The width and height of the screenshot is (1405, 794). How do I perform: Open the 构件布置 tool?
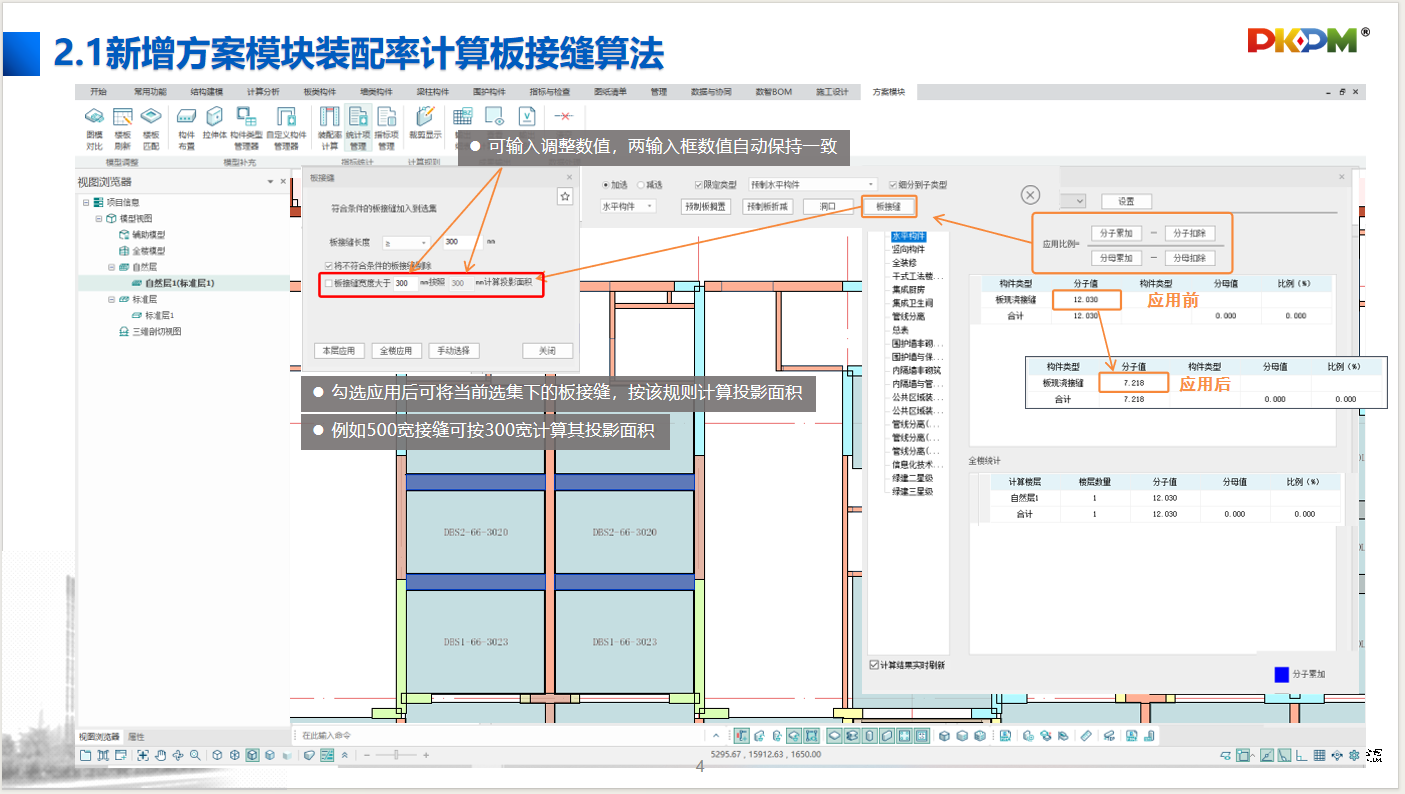point(186,128)
